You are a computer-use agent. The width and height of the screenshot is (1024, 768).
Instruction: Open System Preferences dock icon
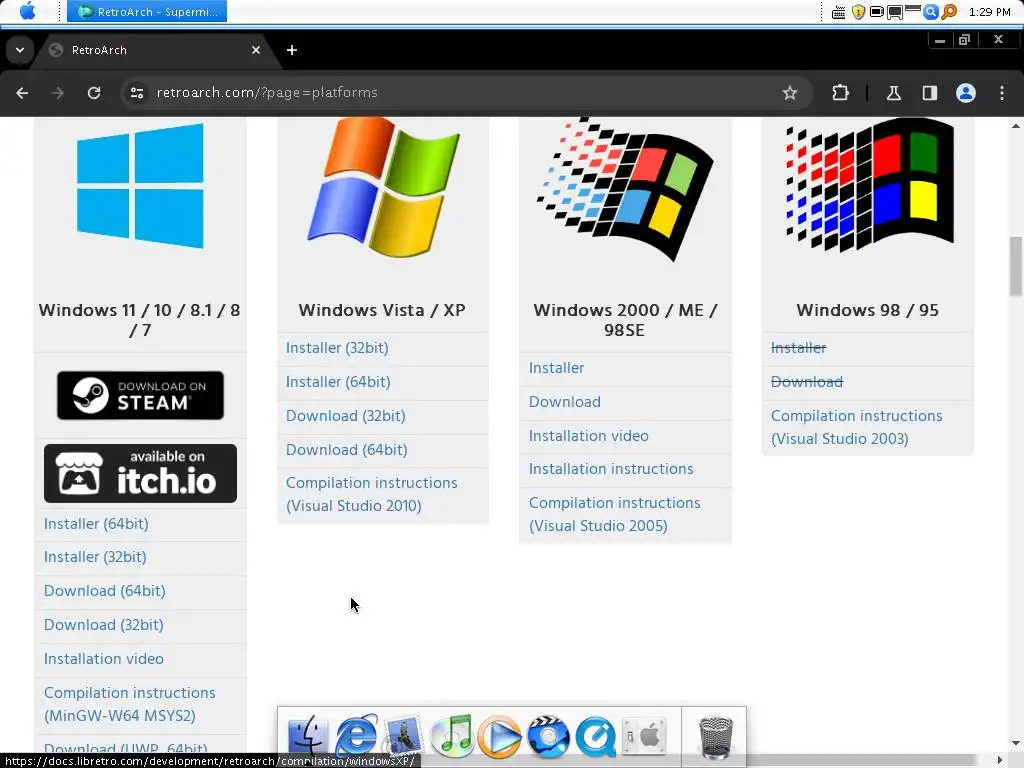(x=644, y=736)
